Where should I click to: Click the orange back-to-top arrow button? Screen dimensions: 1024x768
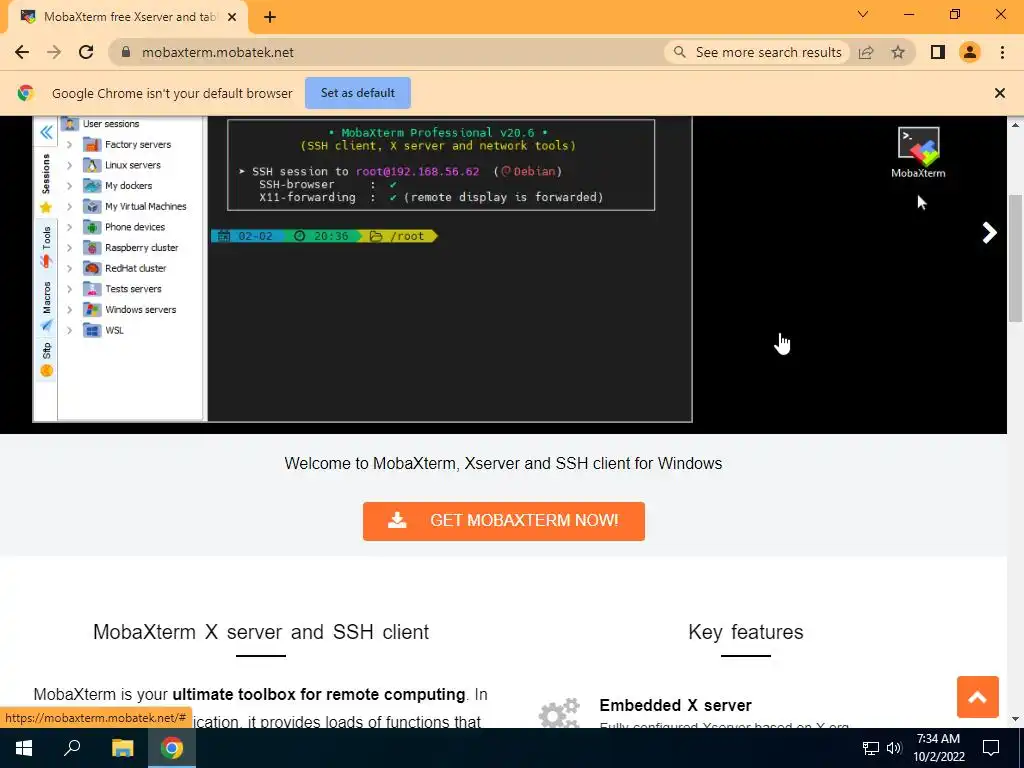pyautogui.click(x=977, y=697)
